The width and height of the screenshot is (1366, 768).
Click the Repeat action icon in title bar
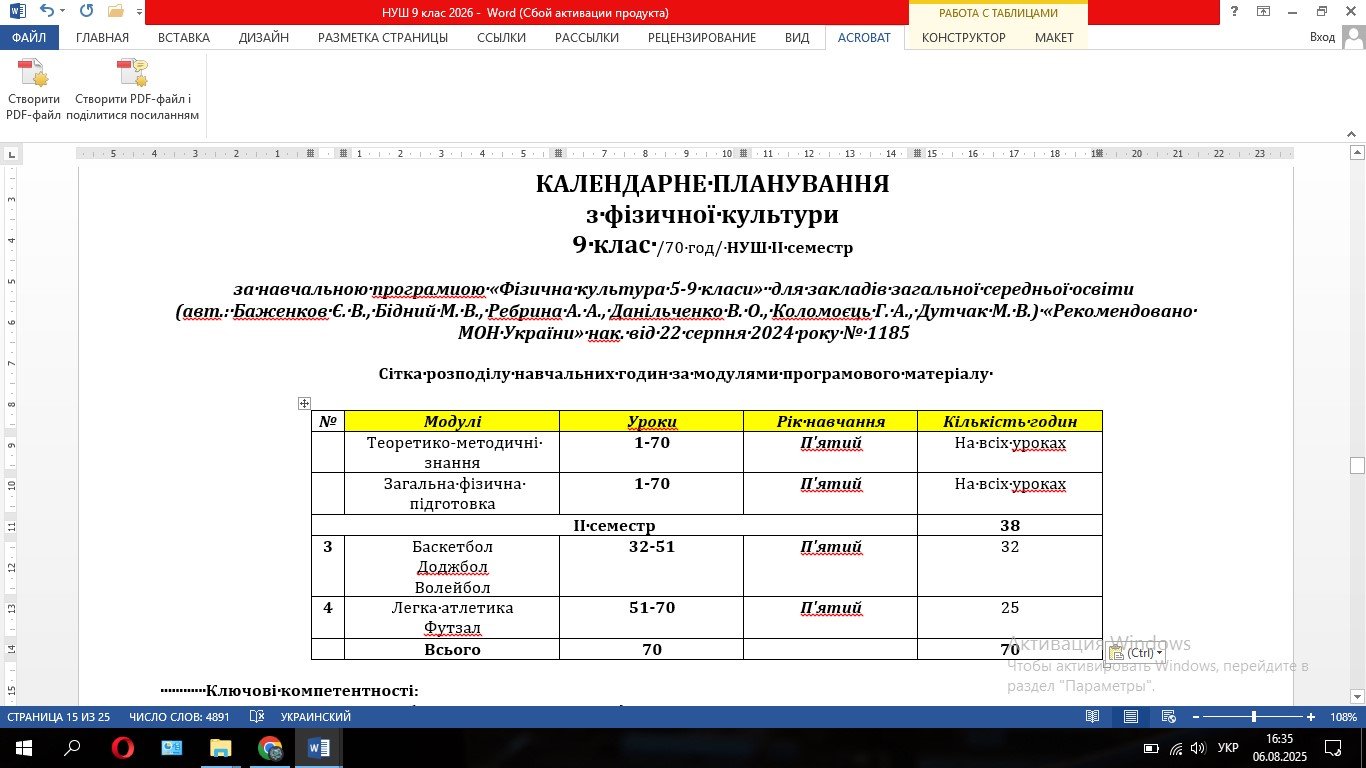click(x=86, y=12)
